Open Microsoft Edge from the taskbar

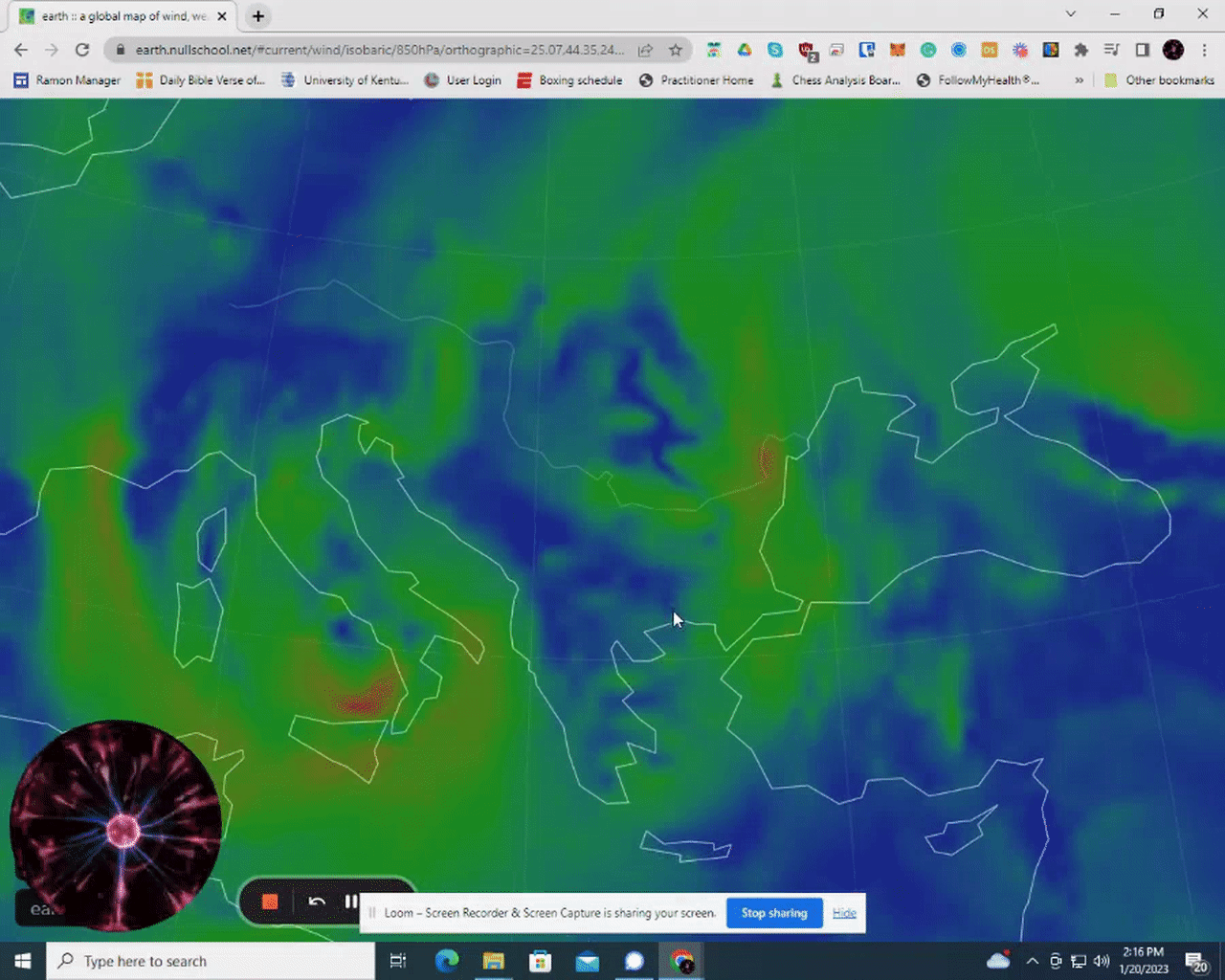447,961
